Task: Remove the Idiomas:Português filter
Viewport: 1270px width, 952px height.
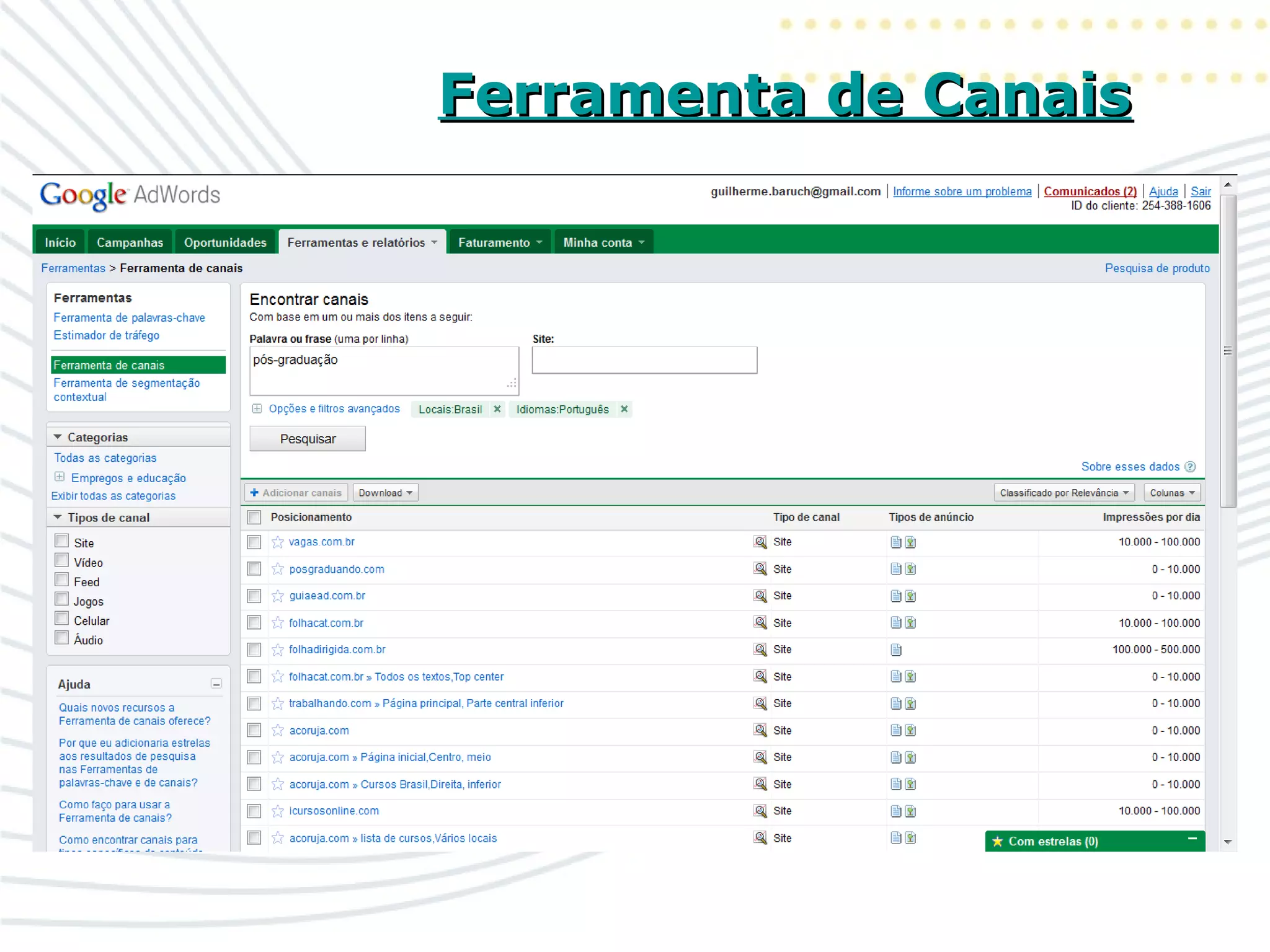Action: (624, 409)
